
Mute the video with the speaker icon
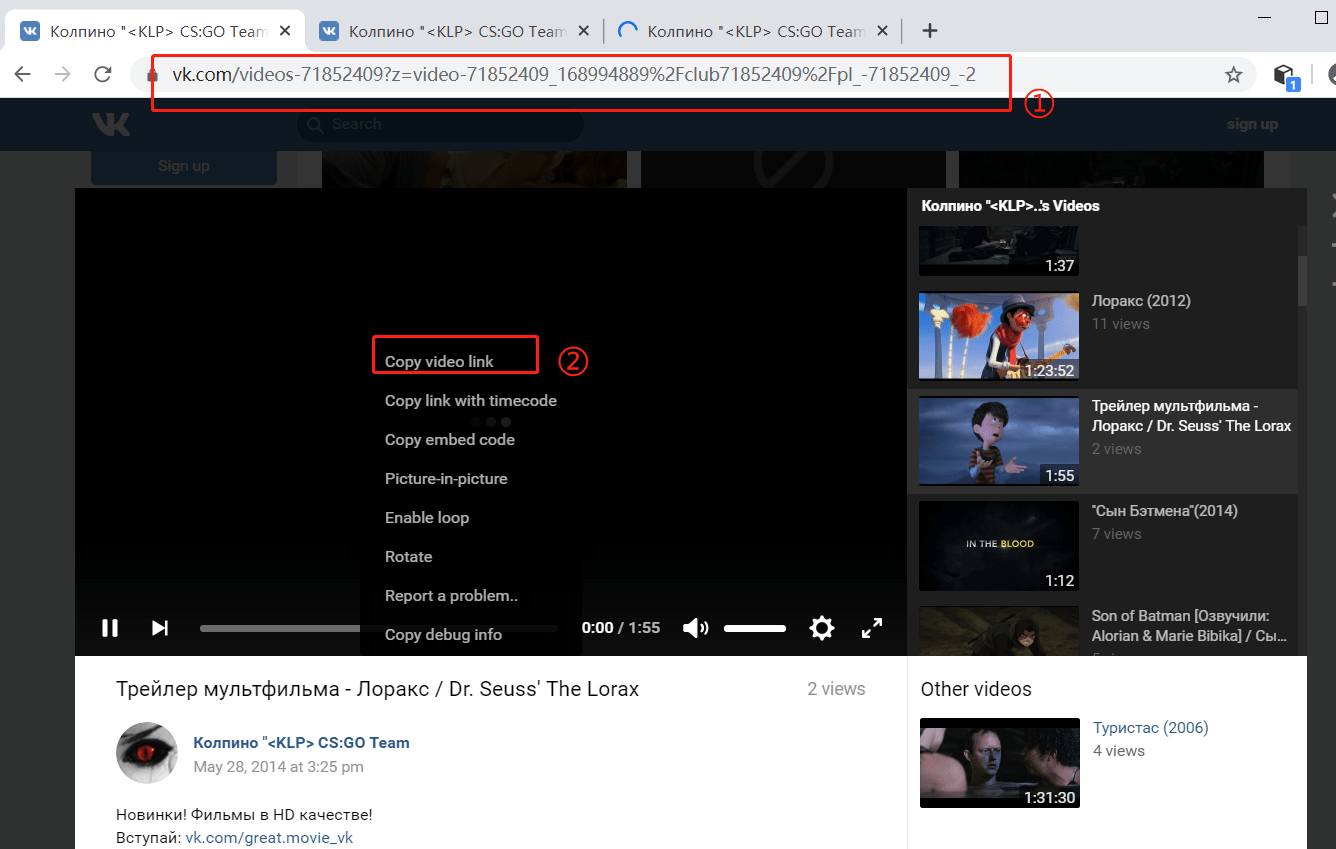coord(695,628)
